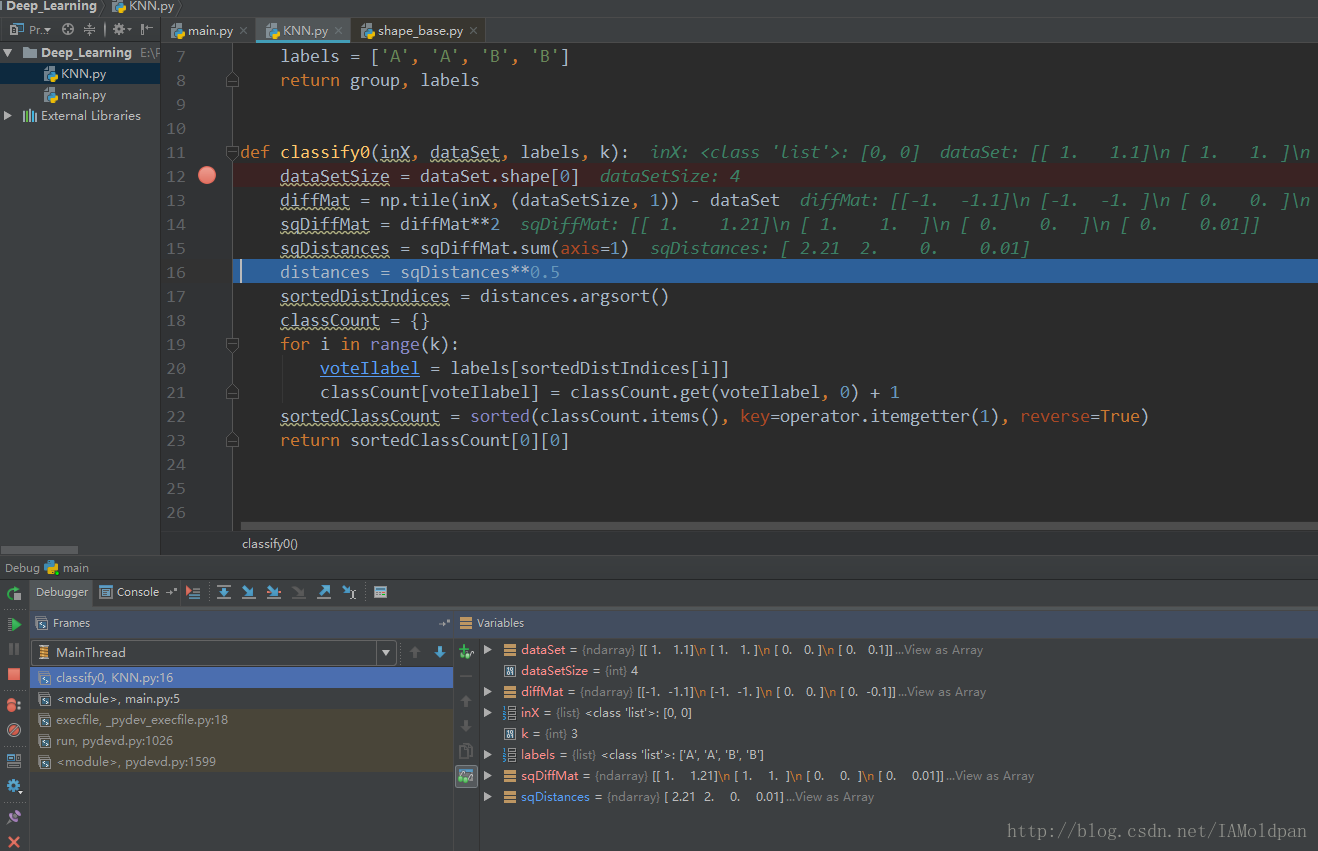This screenshot has width=1318, height=851.
Task: Open the project panel gear settings menu
Action: click(x=121, y=30)
